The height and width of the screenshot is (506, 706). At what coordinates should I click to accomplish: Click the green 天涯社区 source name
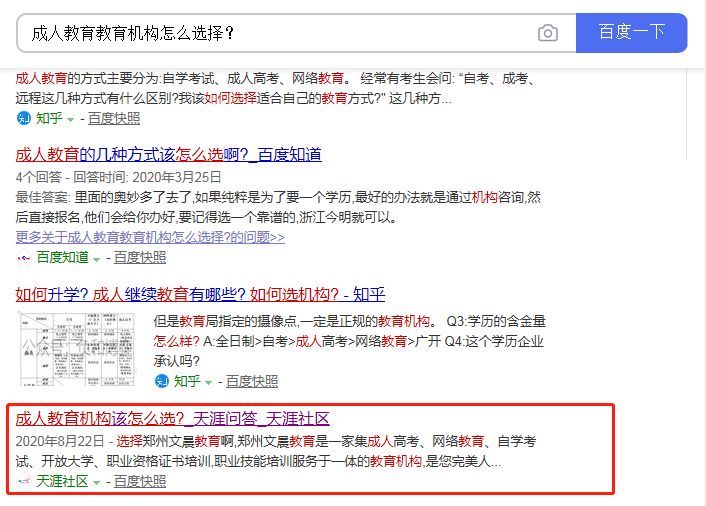(63, 482)
